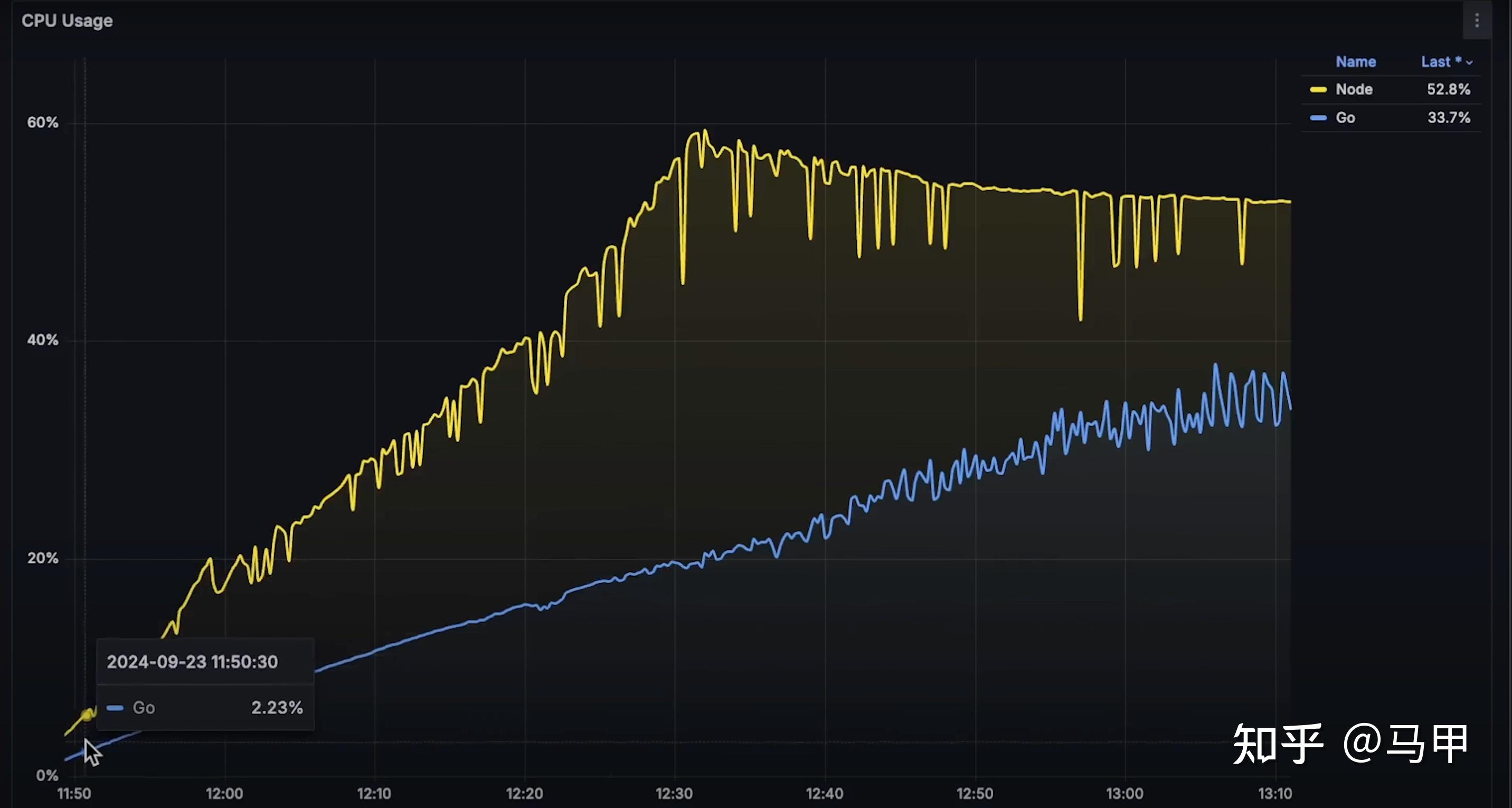1512x808 pixels.
Task: Toggle the Go series via its legend label
Action: point(1345,117)
